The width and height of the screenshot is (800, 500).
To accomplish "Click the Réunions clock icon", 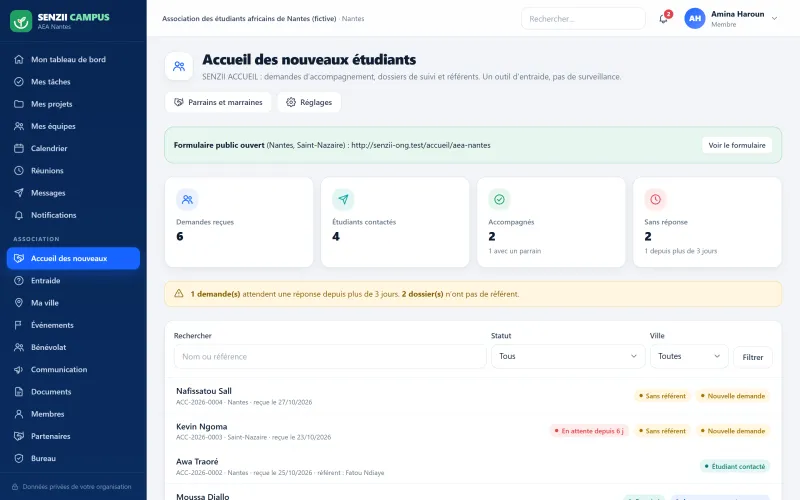I will pyautogui.click(x=19, y=170).
